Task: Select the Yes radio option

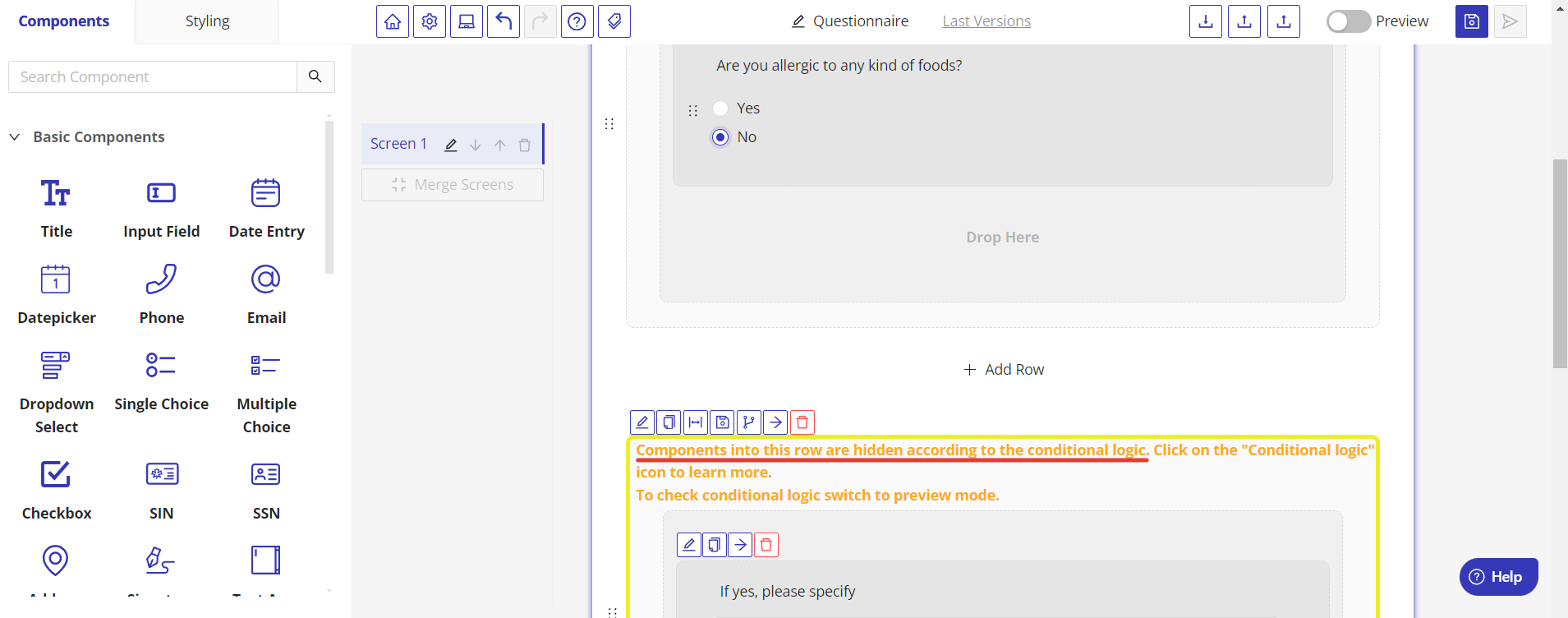Action: point(720,108)
